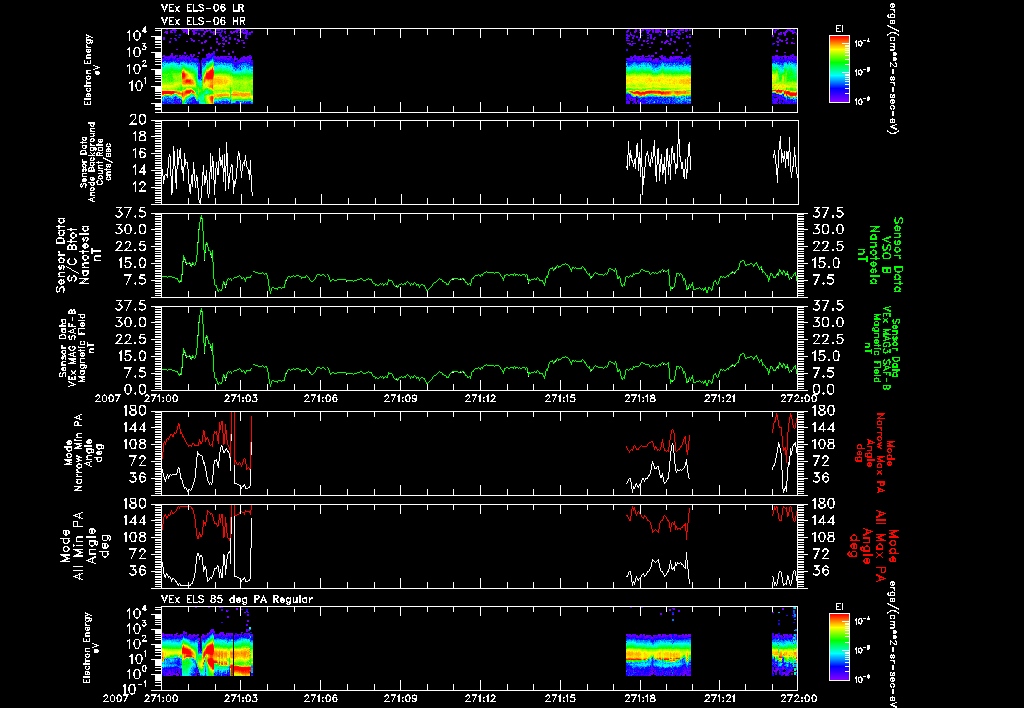Click the white 'VEx MAG SAF-B' left axis label
1024x708 pixels.
(72, 347)
